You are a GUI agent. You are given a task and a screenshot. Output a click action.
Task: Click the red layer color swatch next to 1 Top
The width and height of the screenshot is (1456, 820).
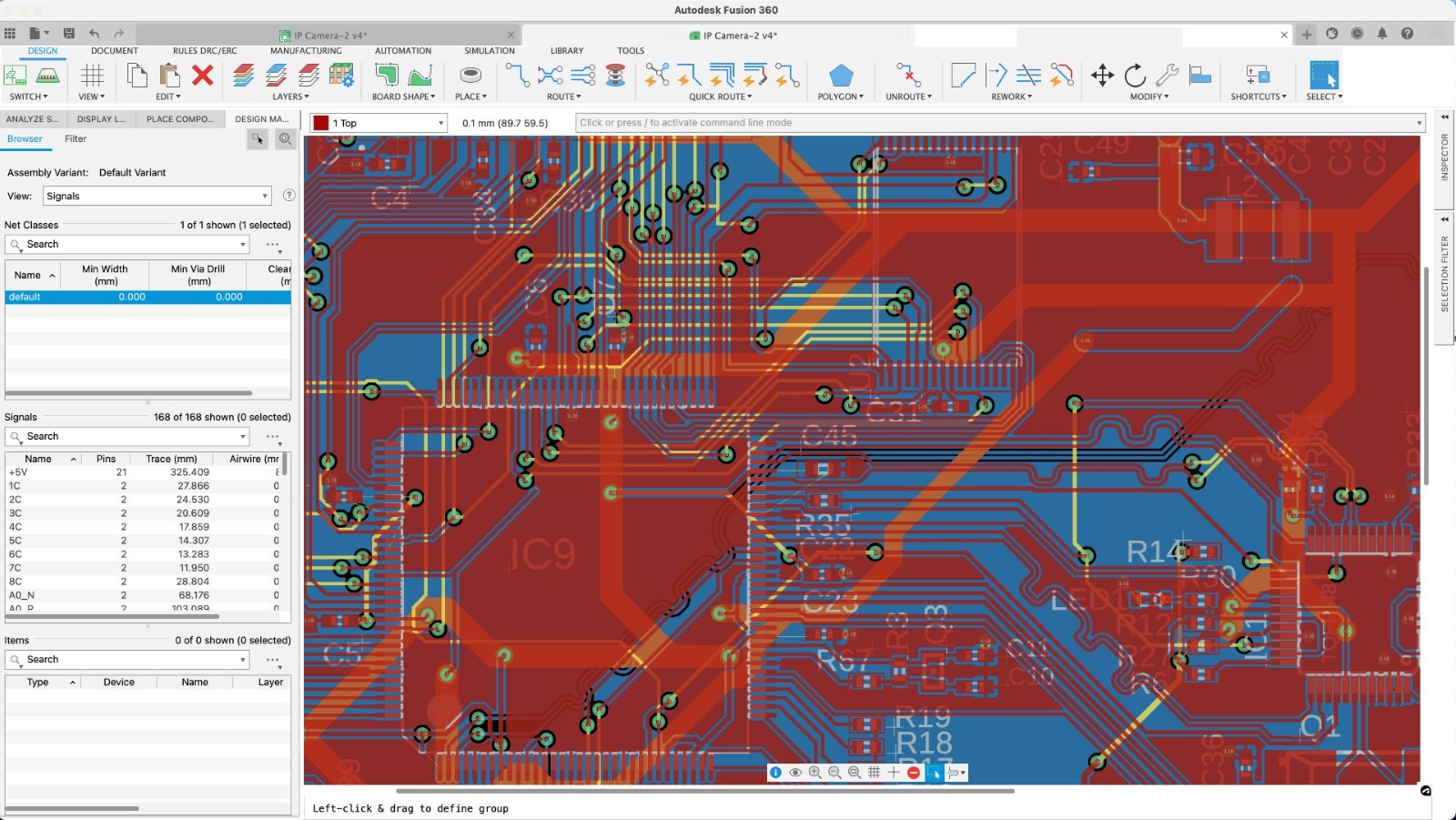[320, 122]
